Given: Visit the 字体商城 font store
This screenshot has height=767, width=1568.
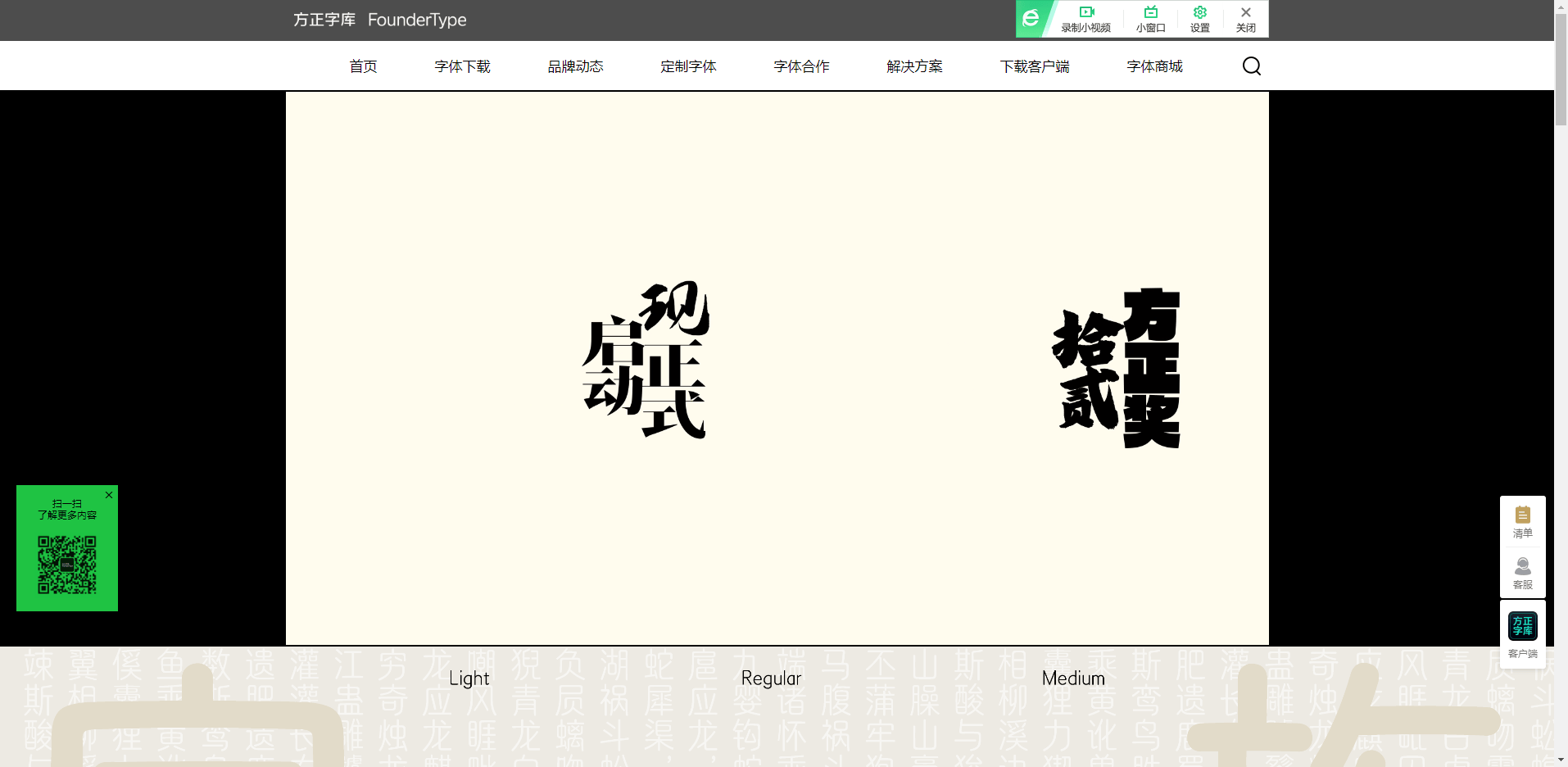Looking at the screenshot, I should pyautogui.click(x=1153, y=66).
